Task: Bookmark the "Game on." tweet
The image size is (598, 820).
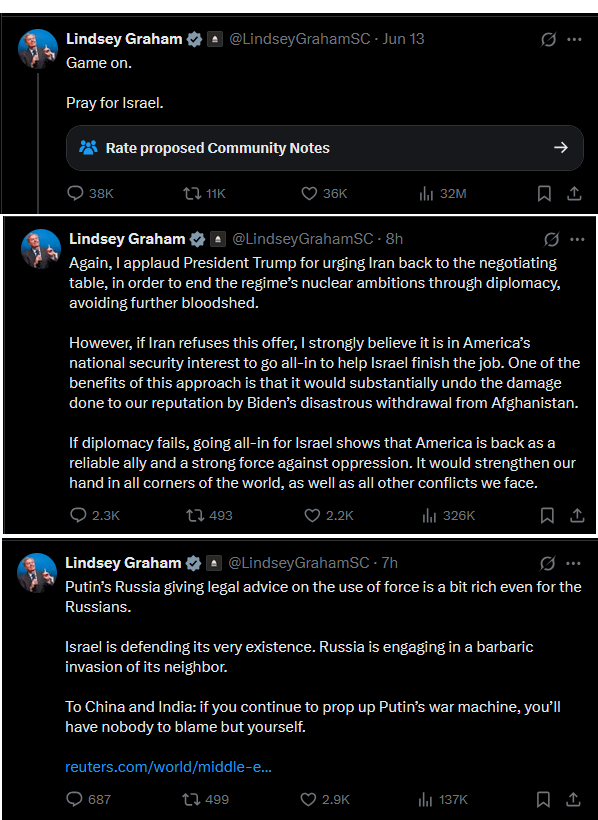Action: pos(544,194)
